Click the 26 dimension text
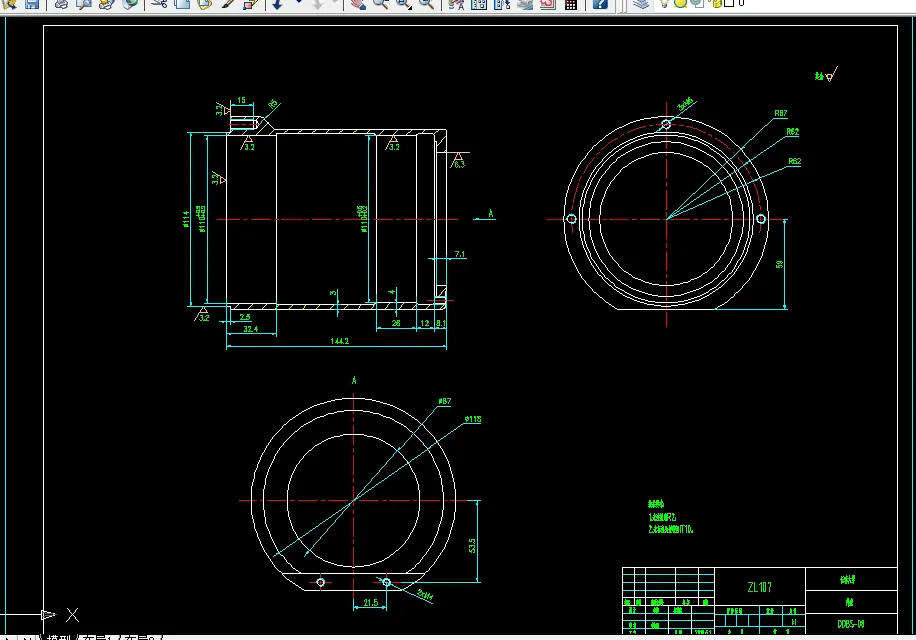This screenshot has width=916, height=640. 396,323
